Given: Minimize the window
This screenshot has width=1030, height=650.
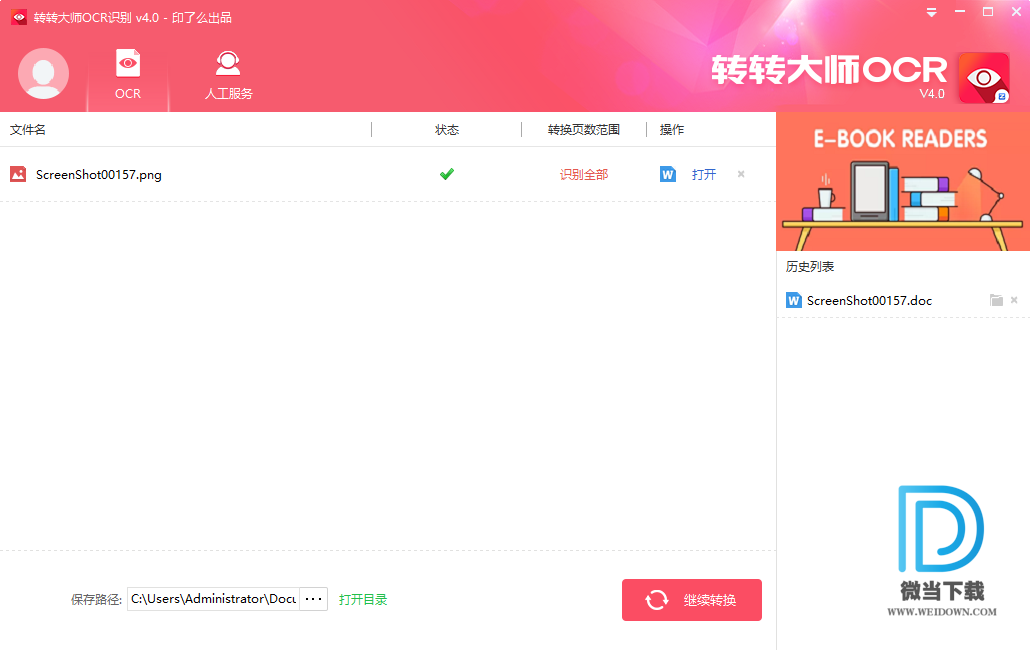Looking at the screenshot, I should click(x=960, y=12).
